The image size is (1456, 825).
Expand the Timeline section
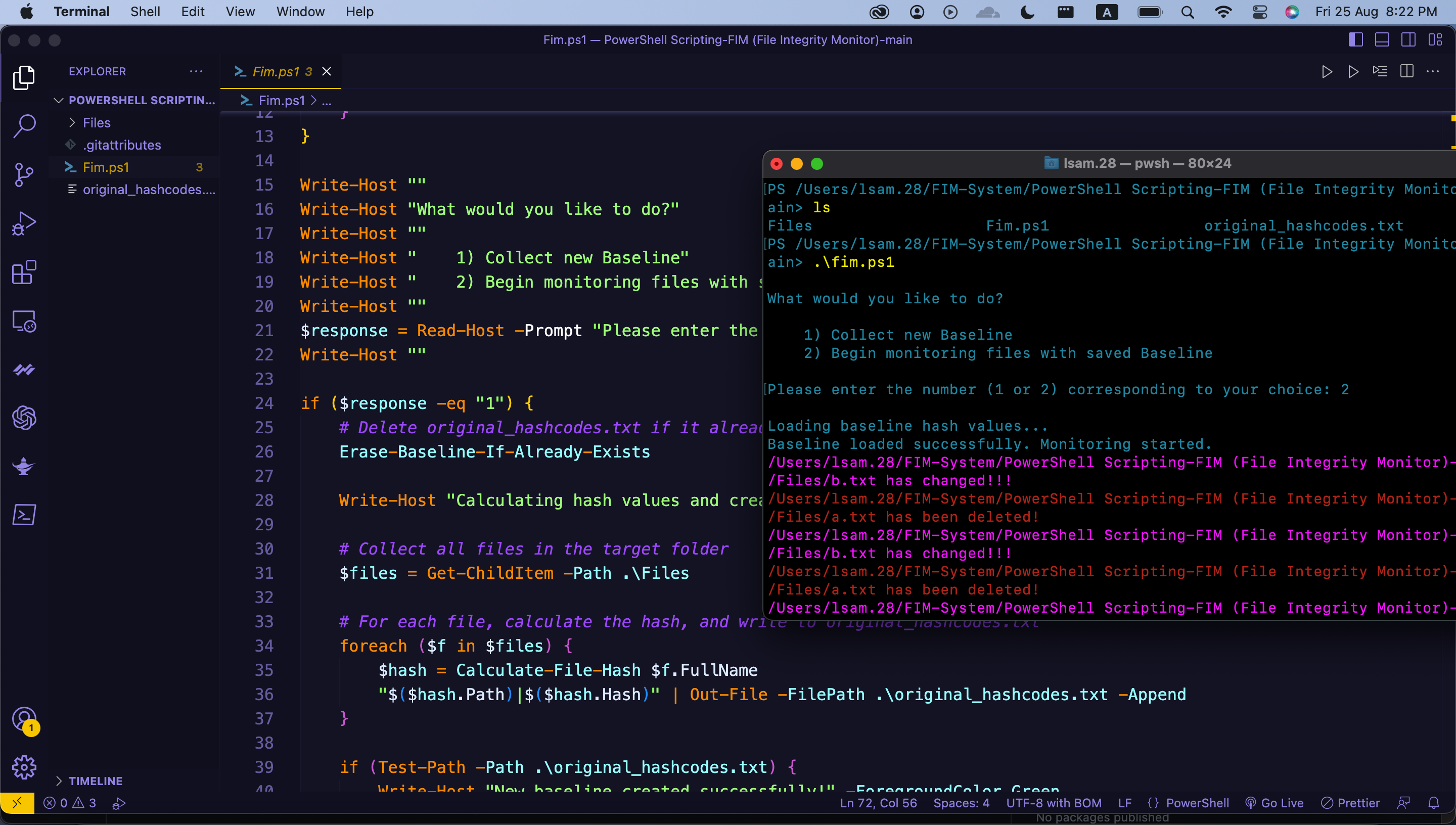point(95,781)
